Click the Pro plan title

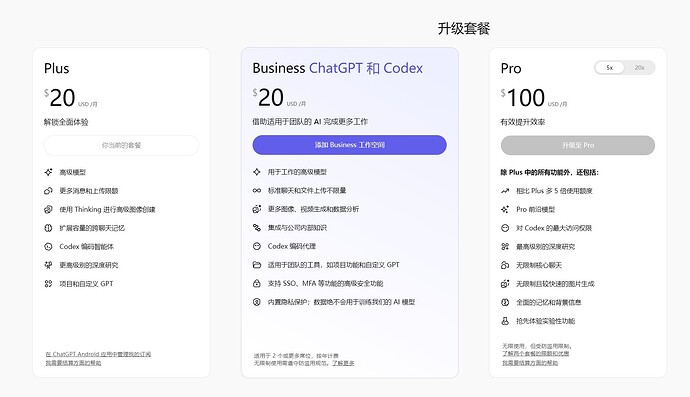[511, 68]
